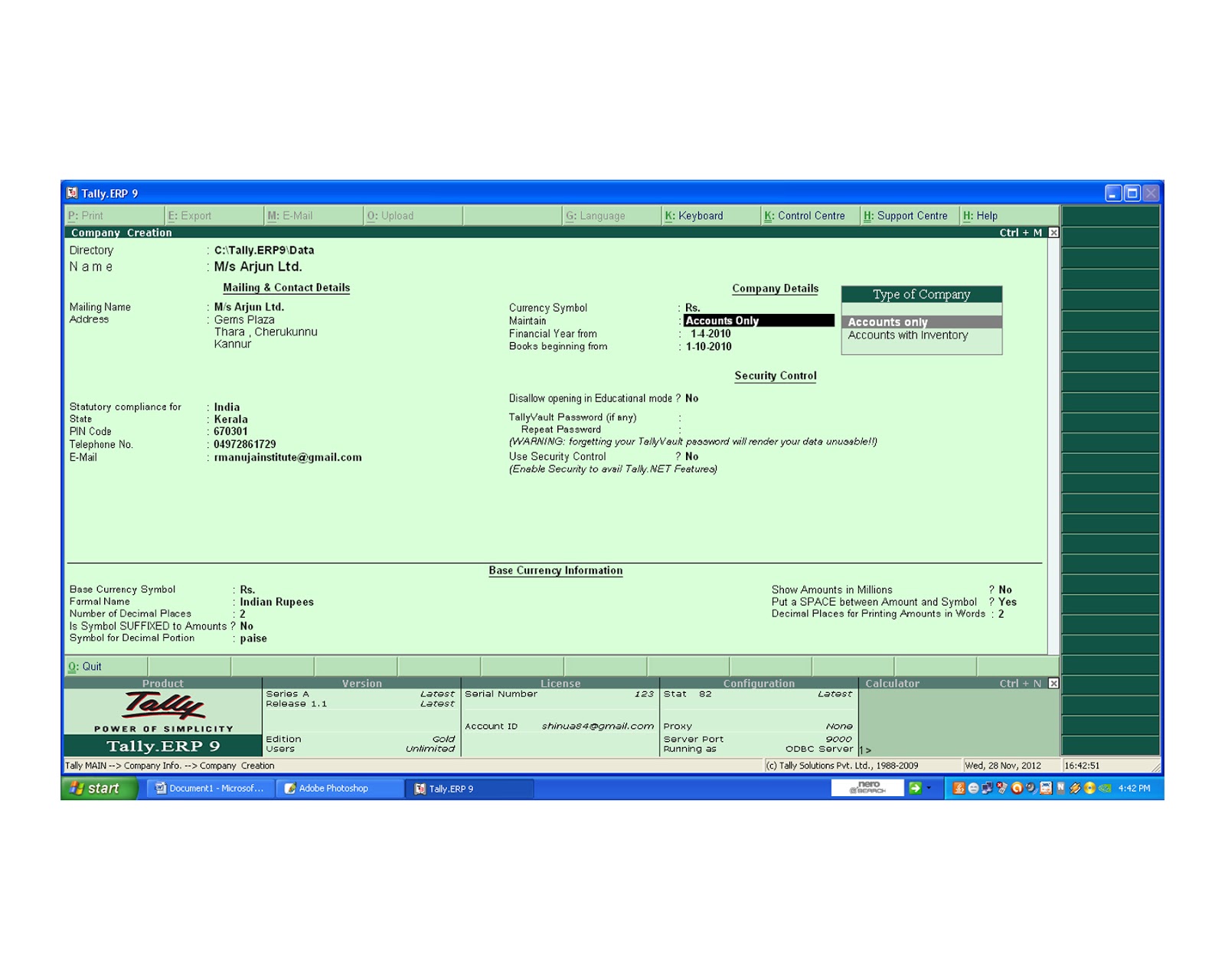
Task: Open the Export menu button
Action: point(214,216)
